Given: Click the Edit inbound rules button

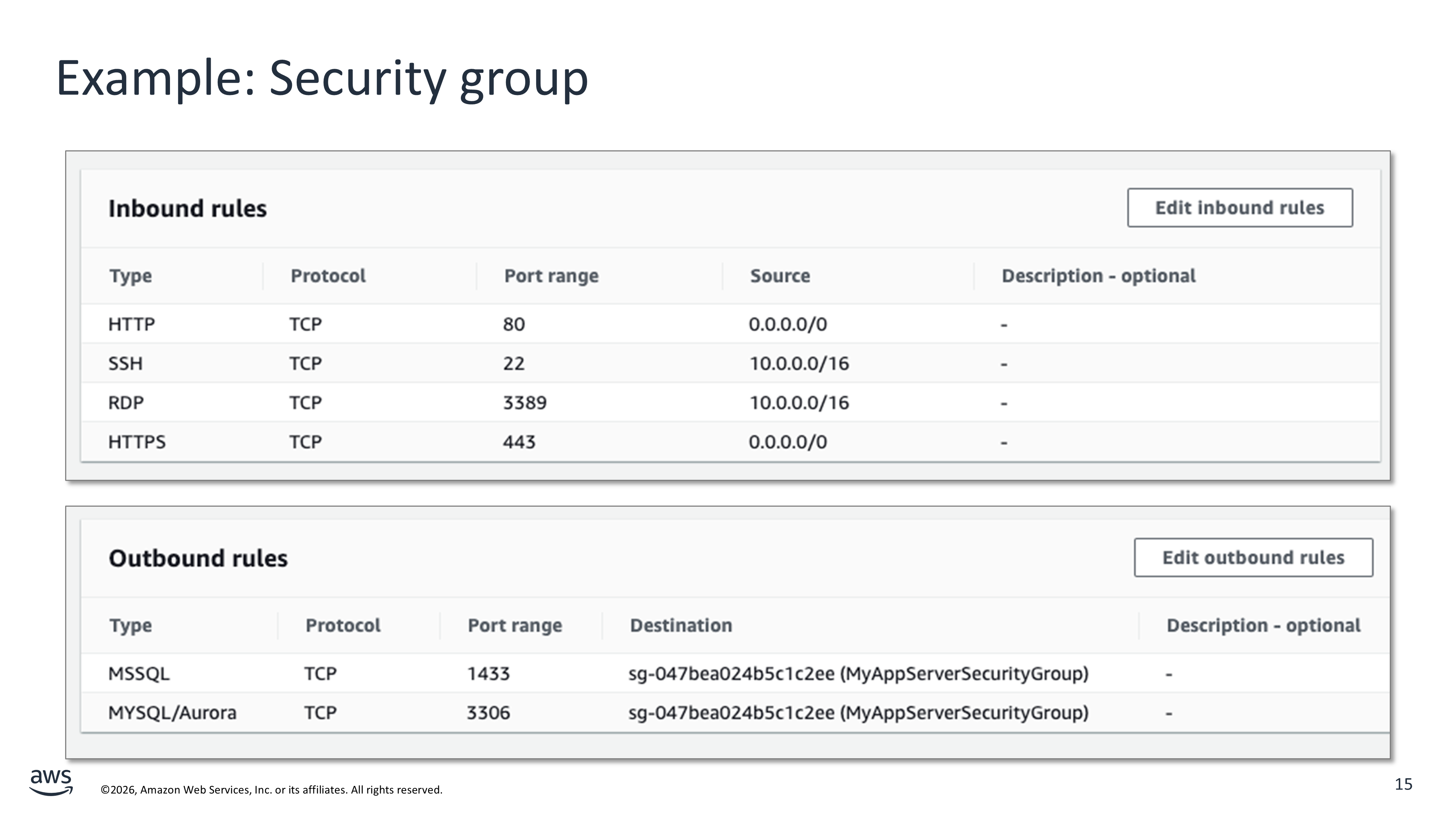Looking at the screenshot, I should [x=1239, y=208].
